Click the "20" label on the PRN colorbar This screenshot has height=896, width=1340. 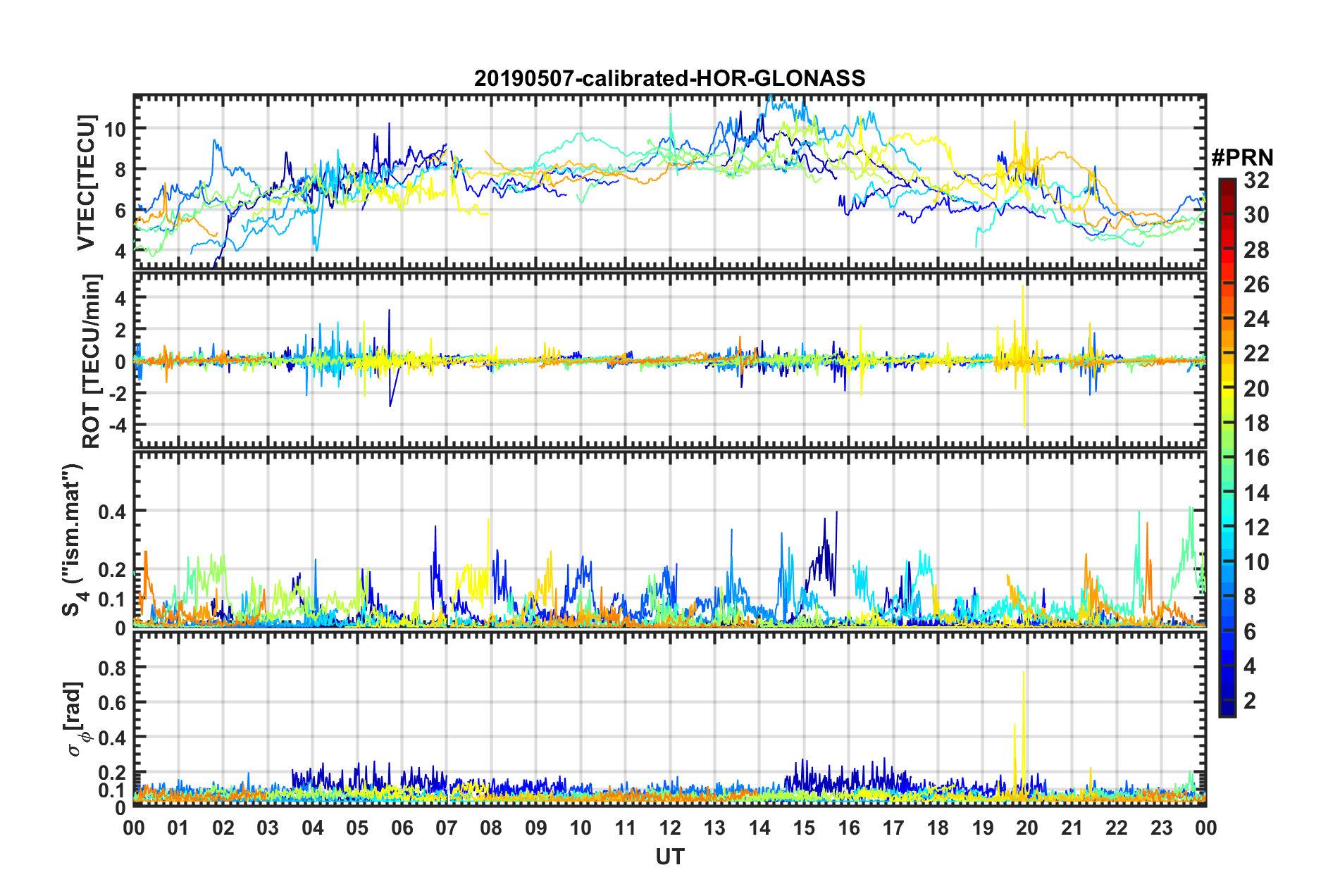(1256, 388)
